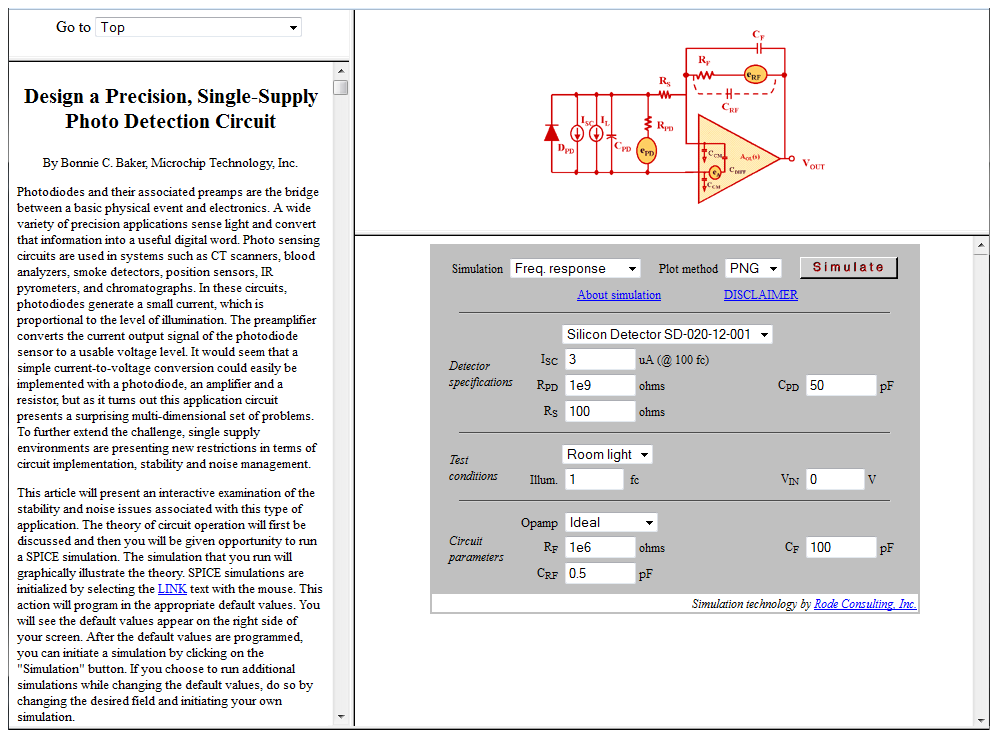Click the R_PD input field showing 1e9
Viewport: 998px width, 738px height.
point(599,385)
